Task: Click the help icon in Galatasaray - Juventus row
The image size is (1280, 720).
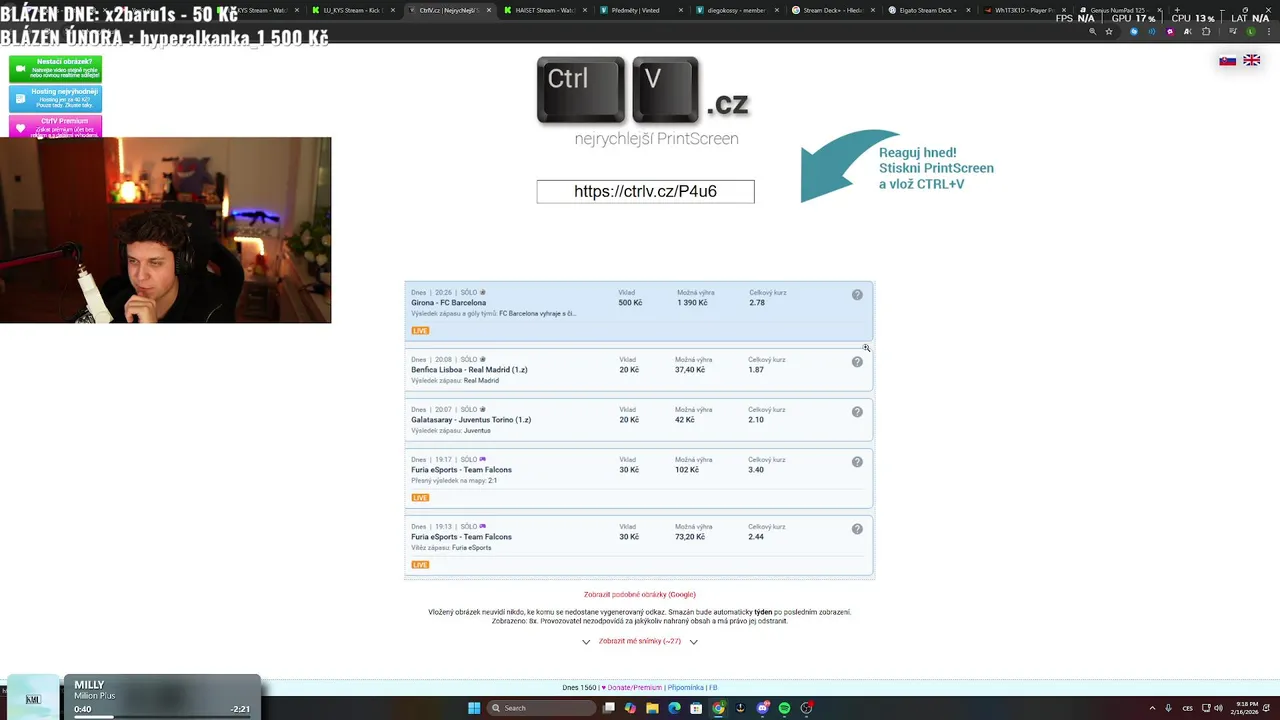Action: (x=857, y=412)
